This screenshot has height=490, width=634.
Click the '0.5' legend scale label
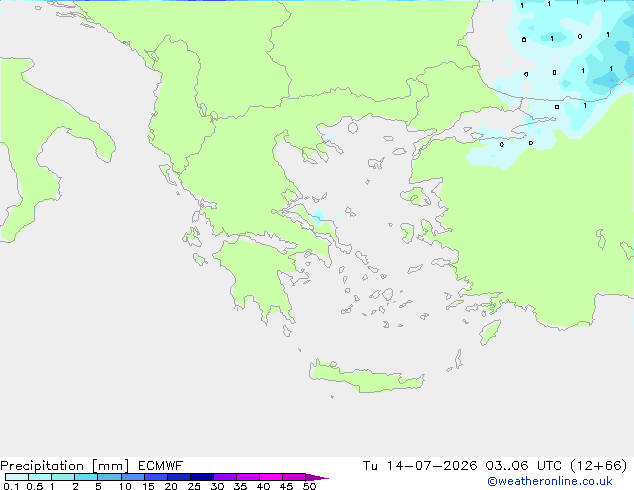[x=35, y=486]
